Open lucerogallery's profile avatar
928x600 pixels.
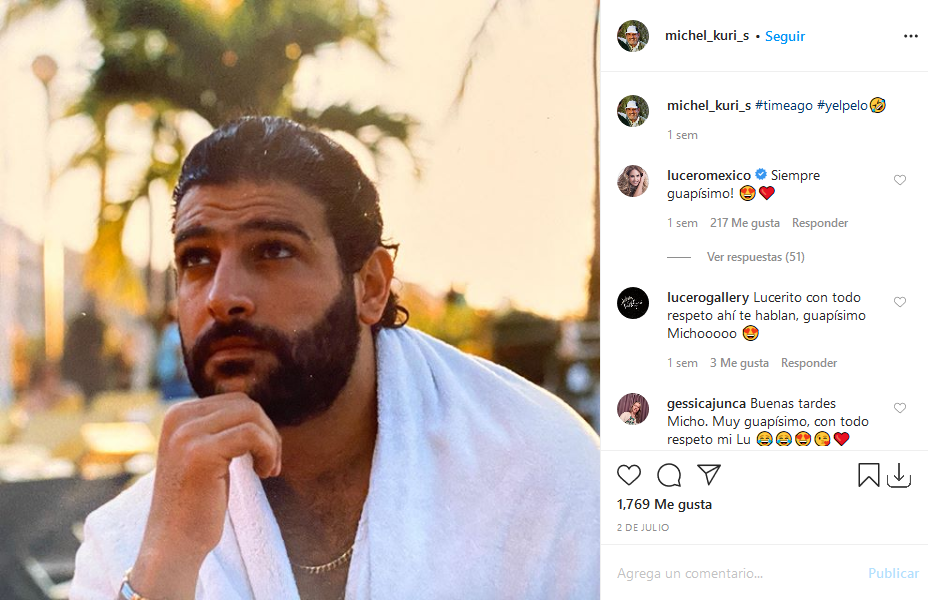[x=633, y=303]
